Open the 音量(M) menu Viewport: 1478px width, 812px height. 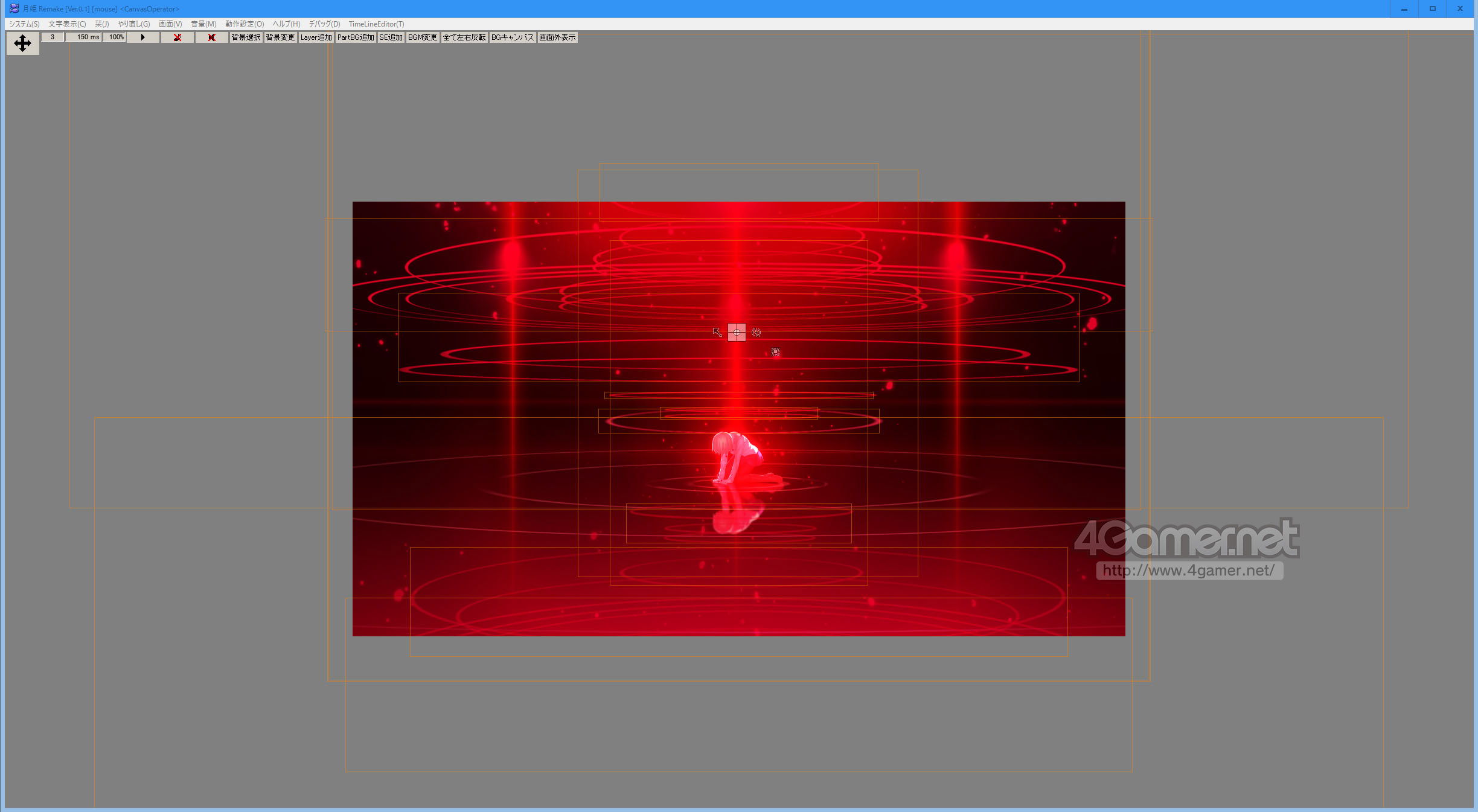[x=203, y=24]
